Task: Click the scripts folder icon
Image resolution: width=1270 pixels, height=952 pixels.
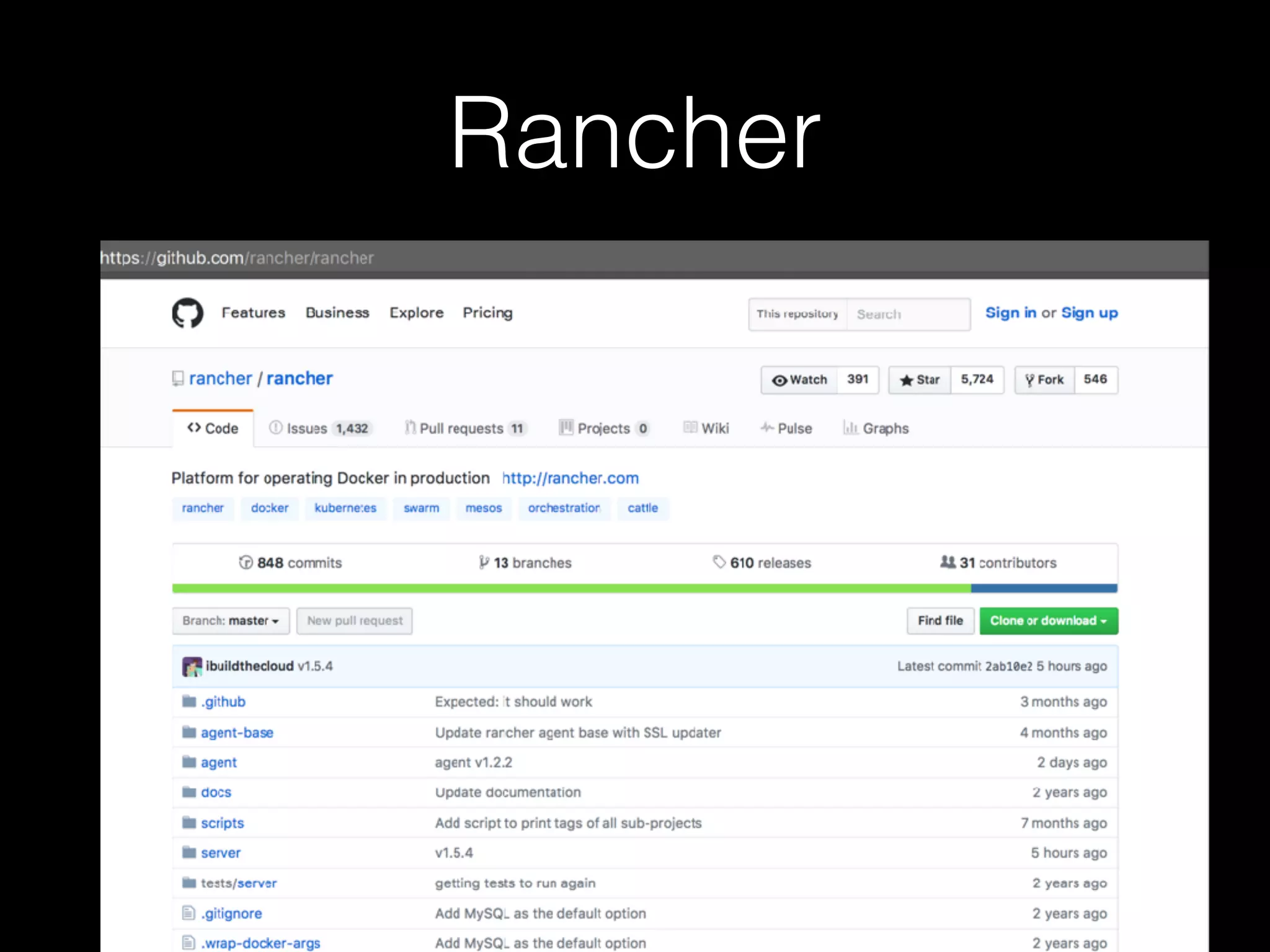Action: pos(189,822)
